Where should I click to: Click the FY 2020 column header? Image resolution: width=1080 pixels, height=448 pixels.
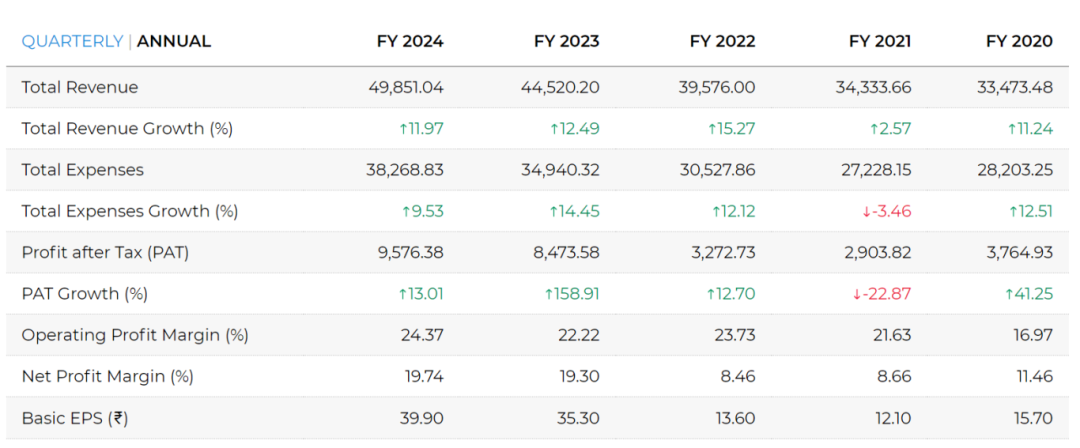1019,41
